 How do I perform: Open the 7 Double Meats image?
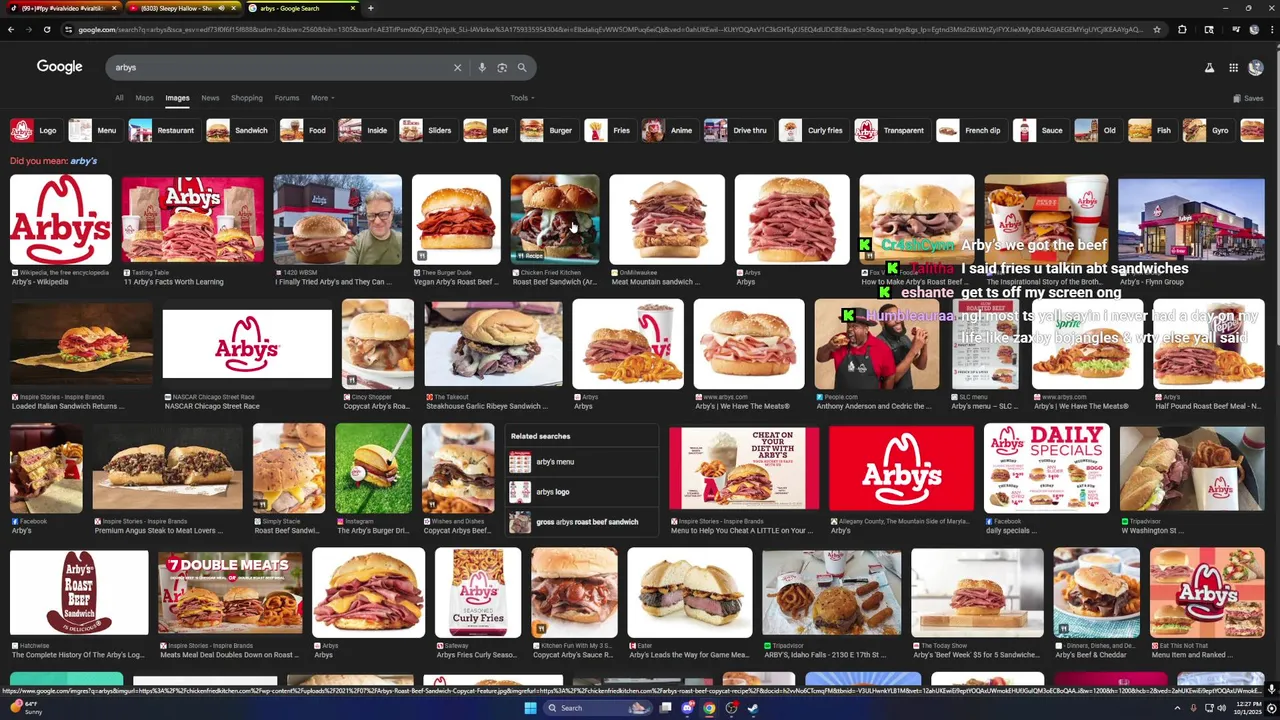(x=230, y=592)
